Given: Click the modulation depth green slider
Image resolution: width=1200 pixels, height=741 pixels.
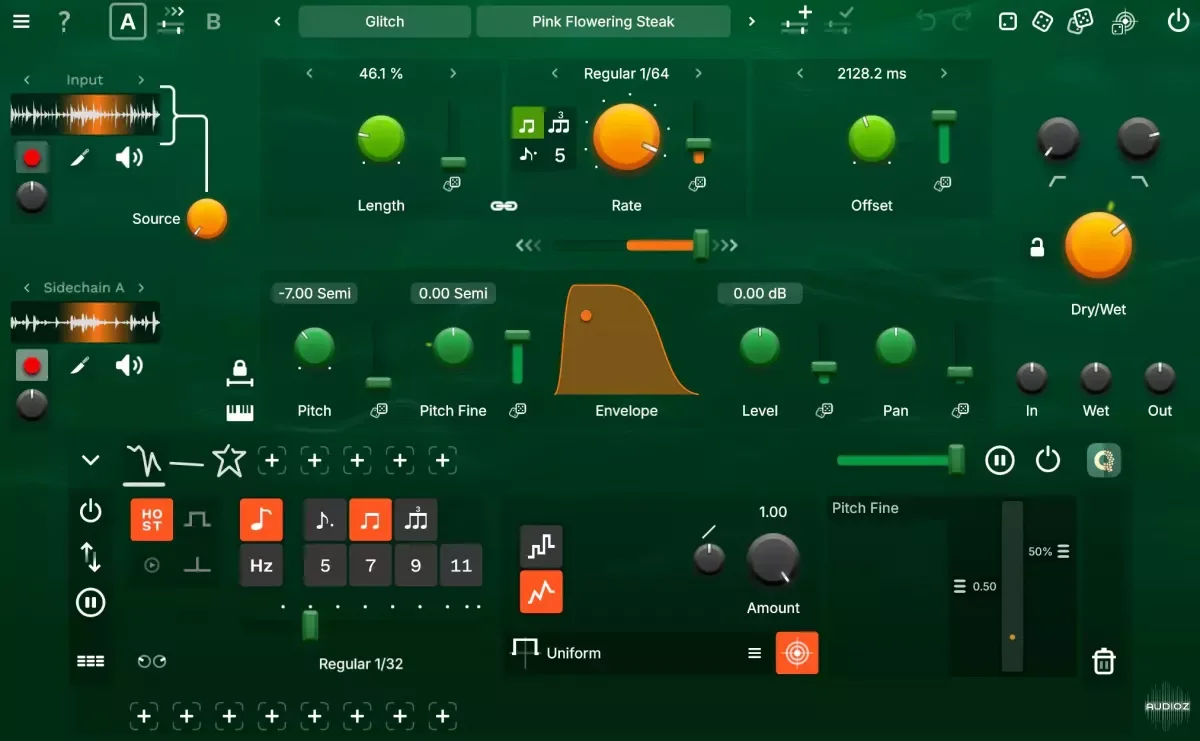Looking at the screenshot, I should [x=900, y=460].
